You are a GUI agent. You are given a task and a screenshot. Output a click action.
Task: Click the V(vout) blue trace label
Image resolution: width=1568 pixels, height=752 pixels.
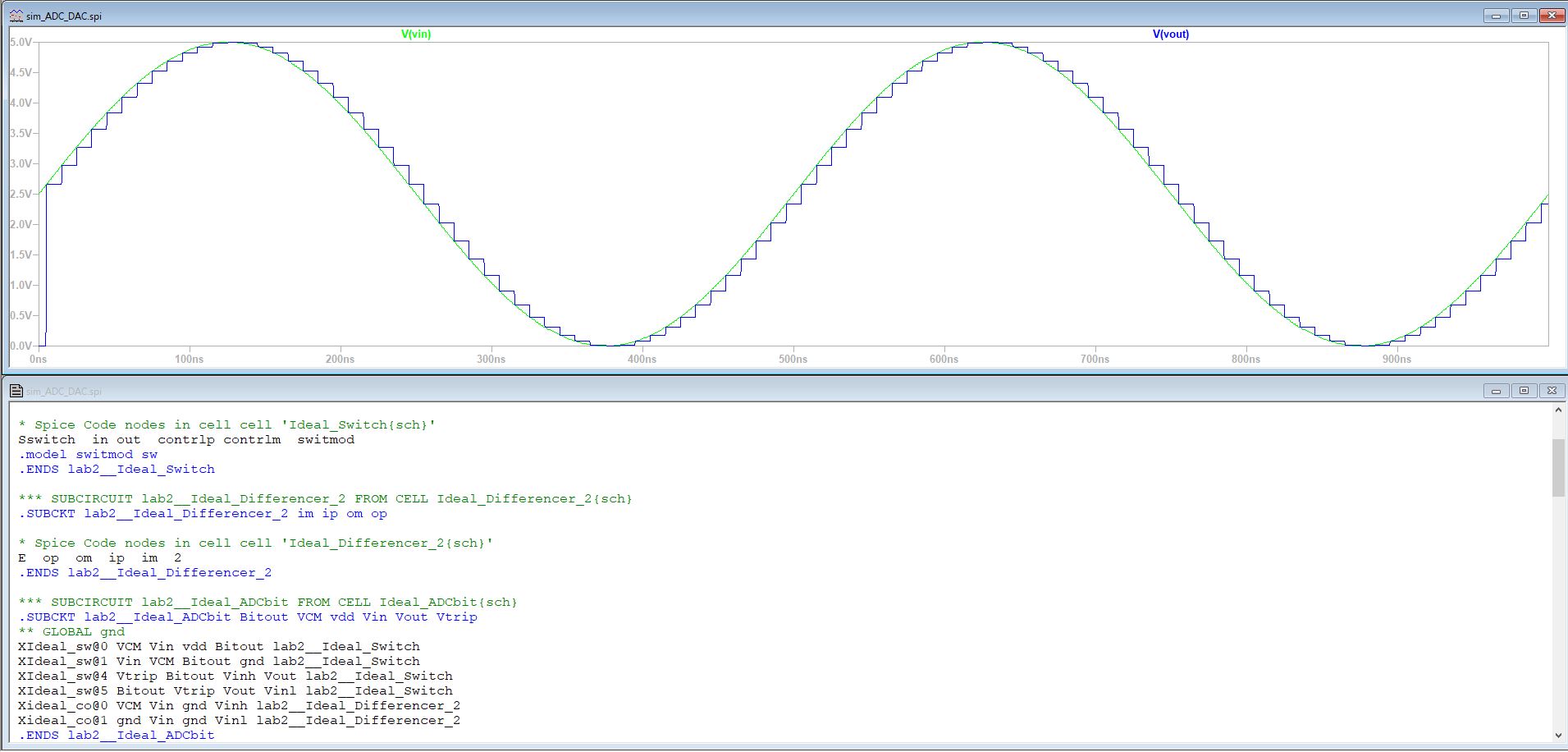tap(1170, 34)
